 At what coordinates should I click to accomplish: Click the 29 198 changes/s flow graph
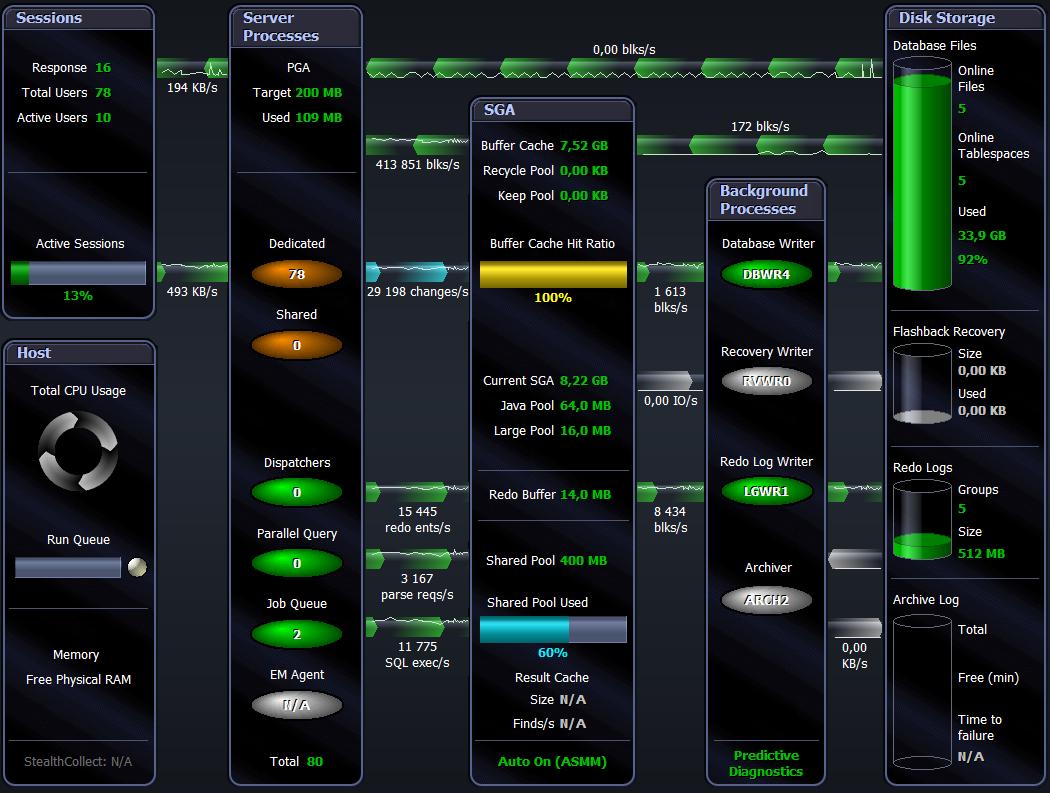coord(417,272)
